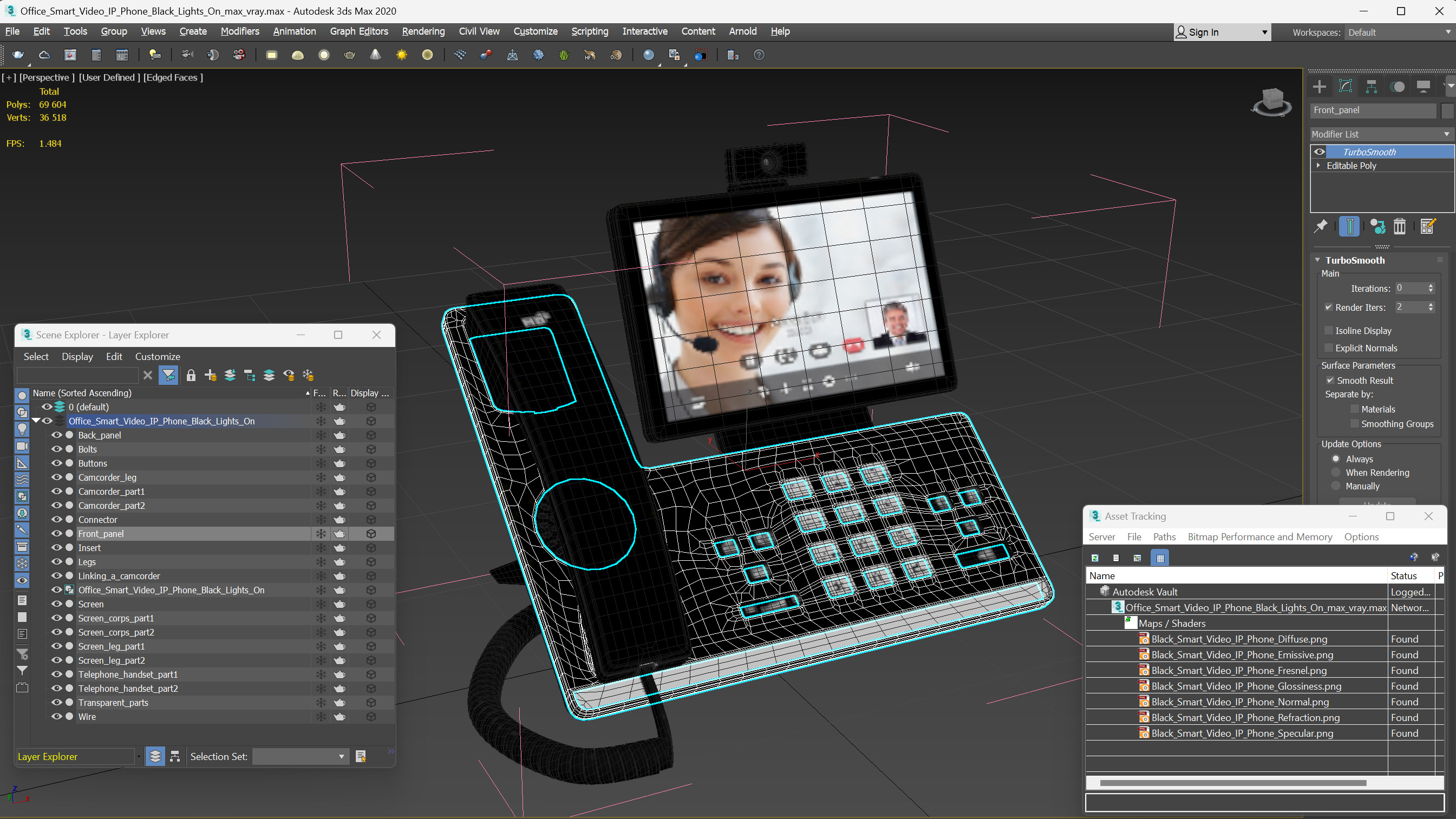
Task: Enable Isoline Display checkbox
Action: (x=1328, y=331)
